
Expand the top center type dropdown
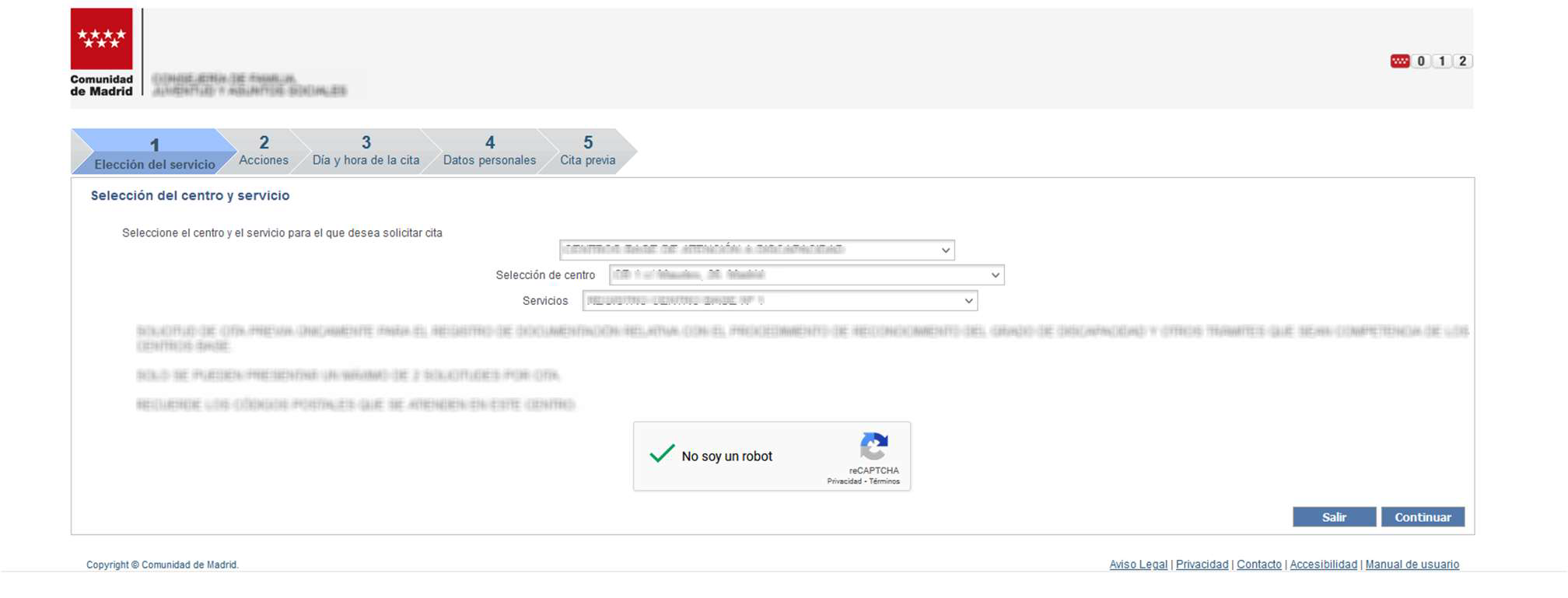pyautogui.click(x=756, y=250)
